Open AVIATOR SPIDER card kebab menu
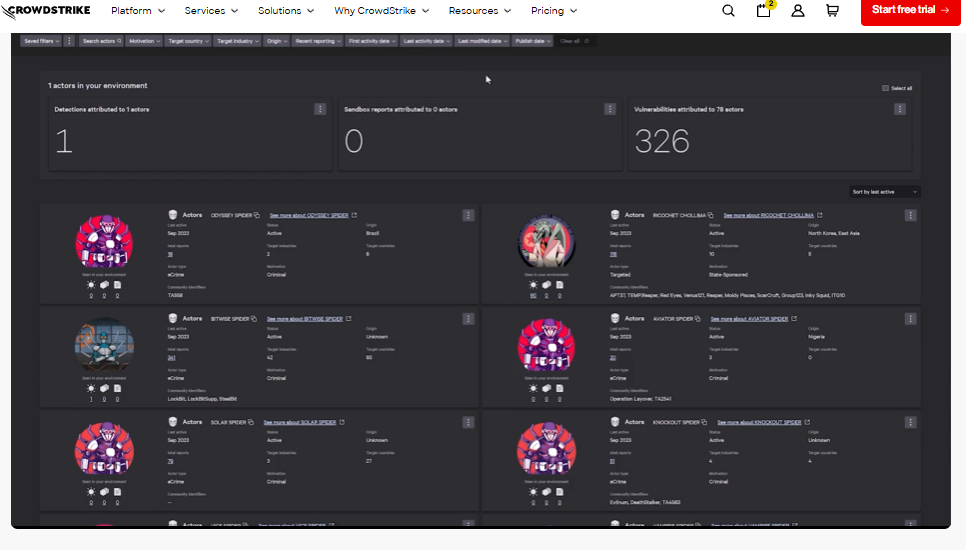The width and height of the screenshot is (966, 550). point(911,318)
